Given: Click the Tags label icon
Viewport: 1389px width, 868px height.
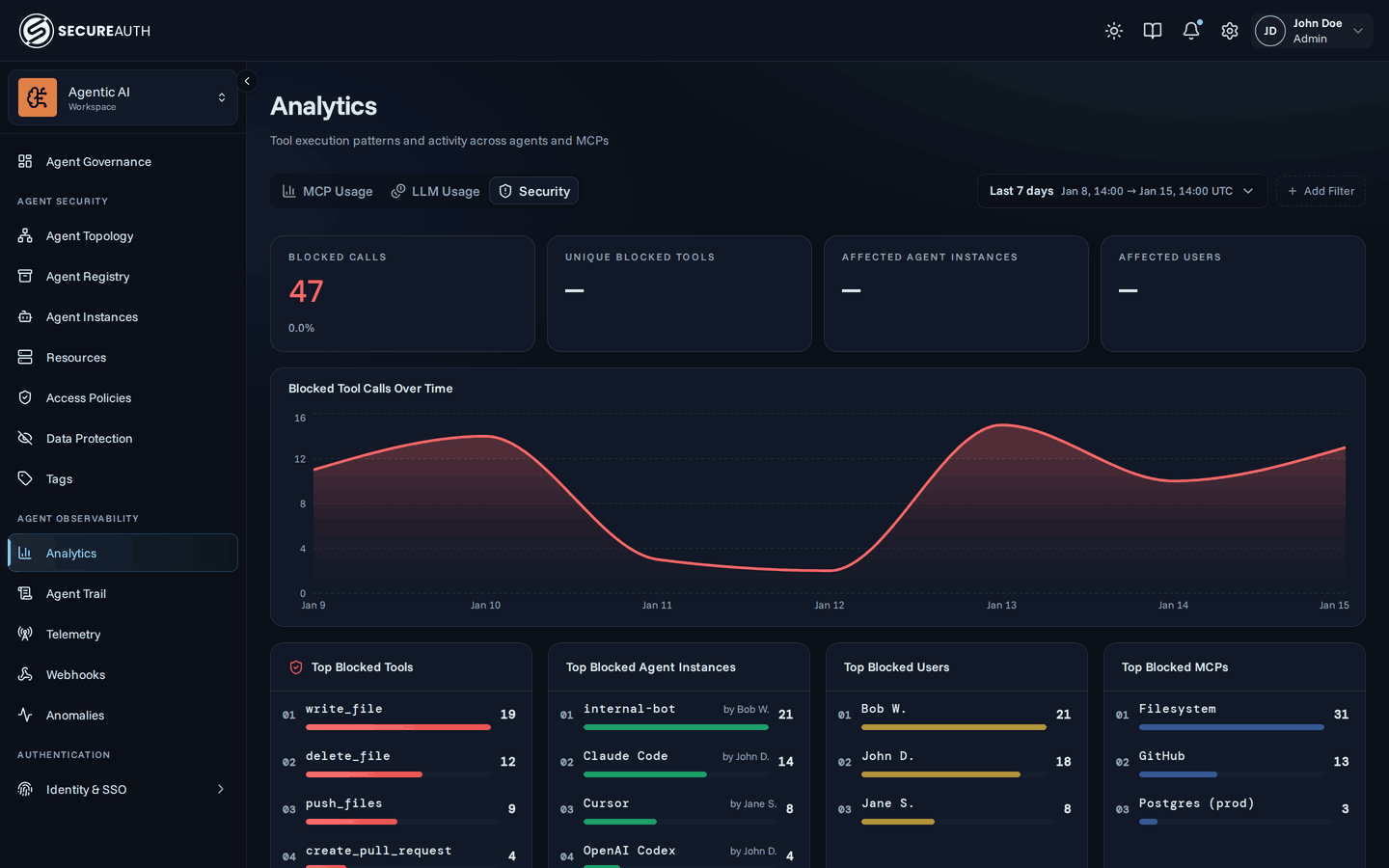Looking at the screenshot, I should click(25, 478).
